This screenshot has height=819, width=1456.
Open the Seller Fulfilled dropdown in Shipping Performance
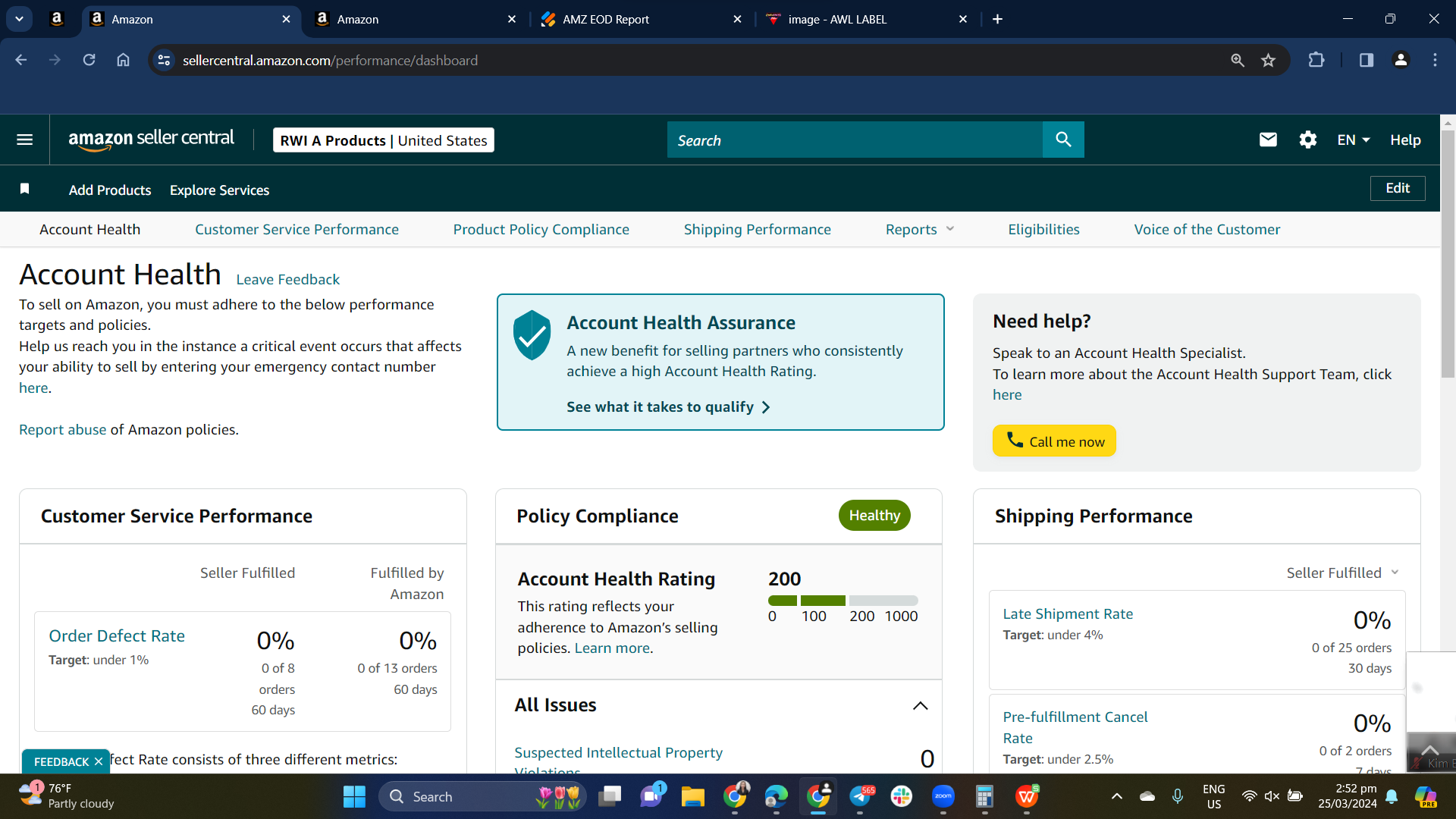coord(1342,573)
